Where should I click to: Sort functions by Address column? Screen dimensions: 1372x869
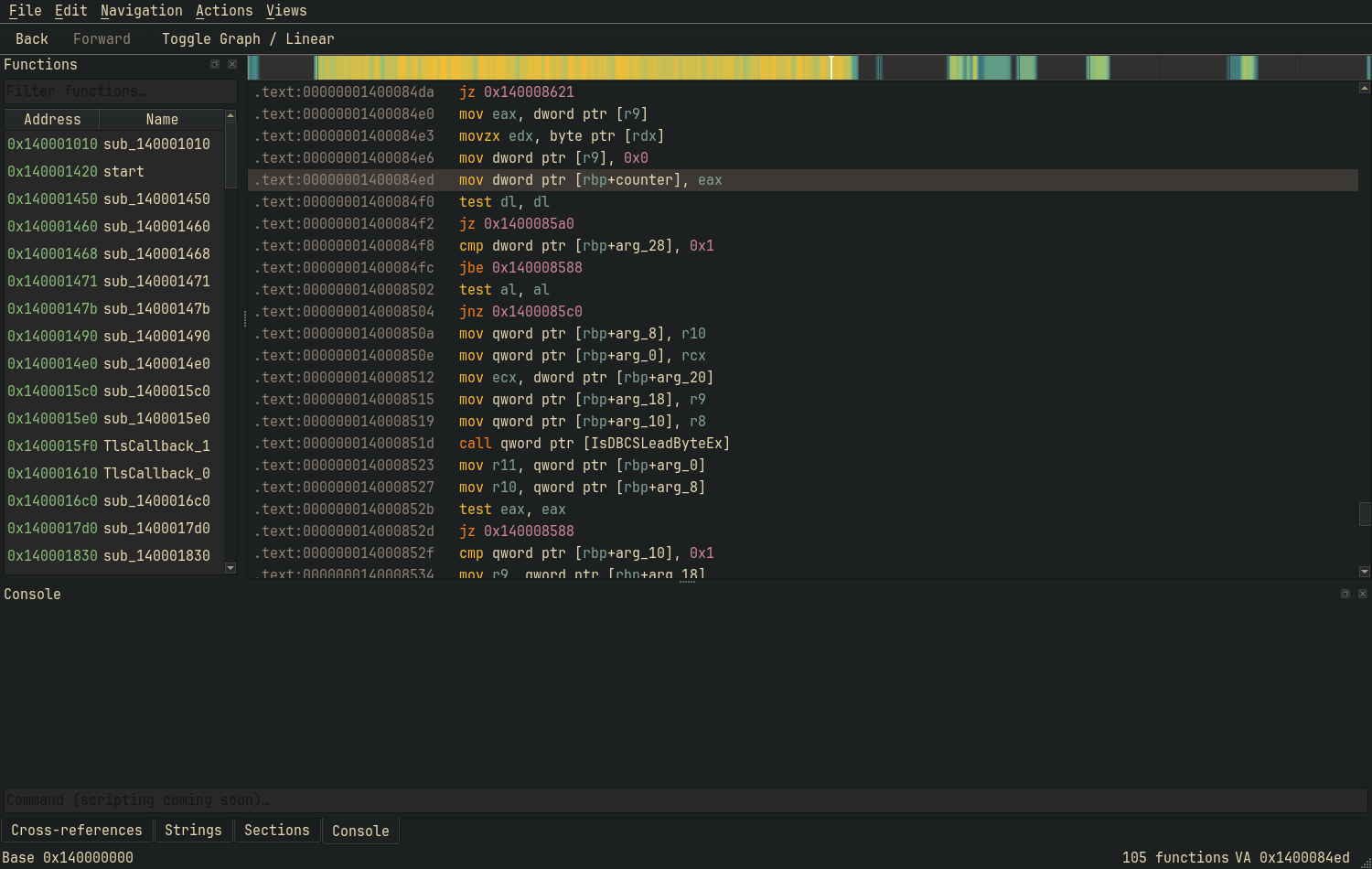52,120
